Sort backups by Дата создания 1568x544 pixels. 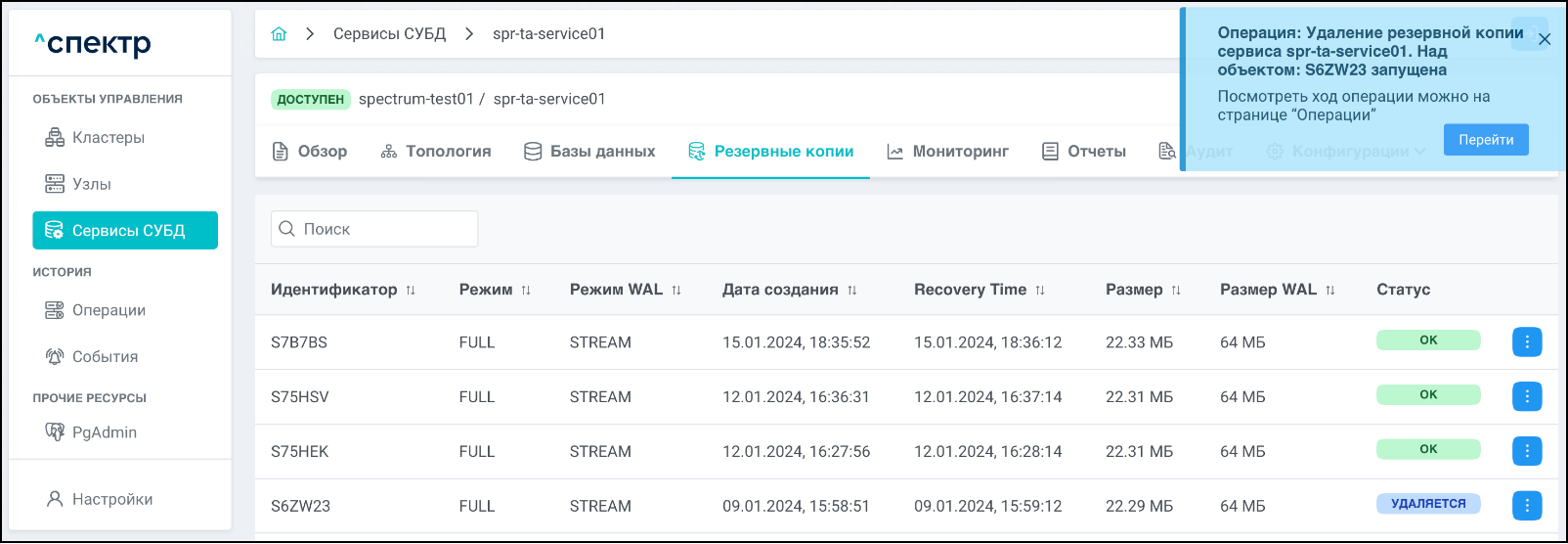(x=851, y=291)
